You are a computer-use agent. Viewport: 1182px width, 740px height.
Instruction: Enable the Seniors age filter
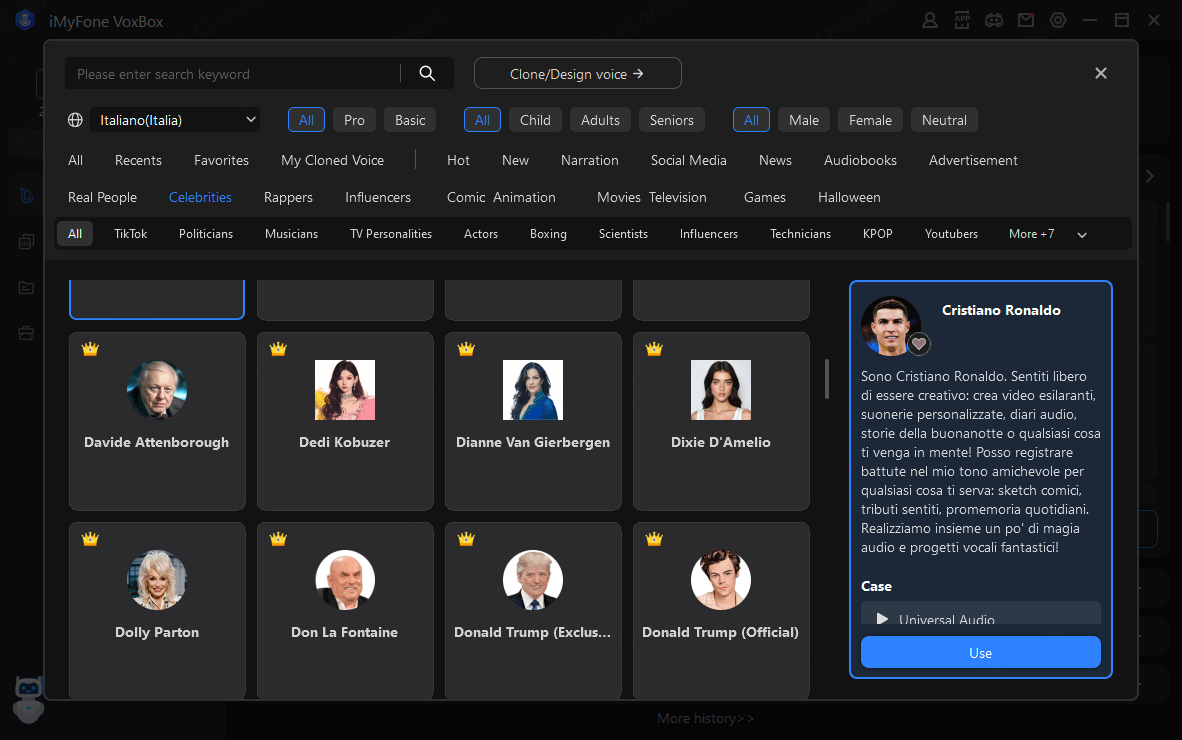pyautogui.click(x=671, y=120)
